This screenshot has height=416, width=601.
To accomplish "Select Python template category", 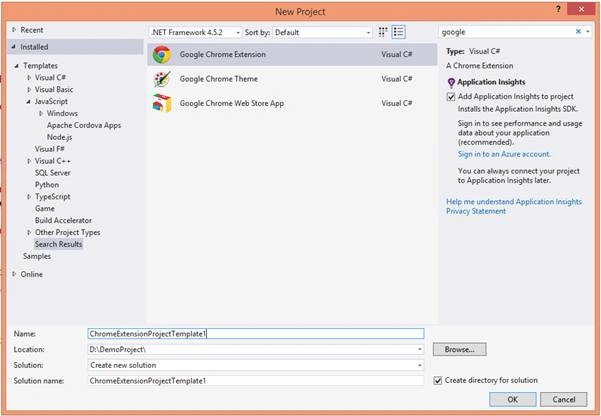I will [x=47, y=185].
